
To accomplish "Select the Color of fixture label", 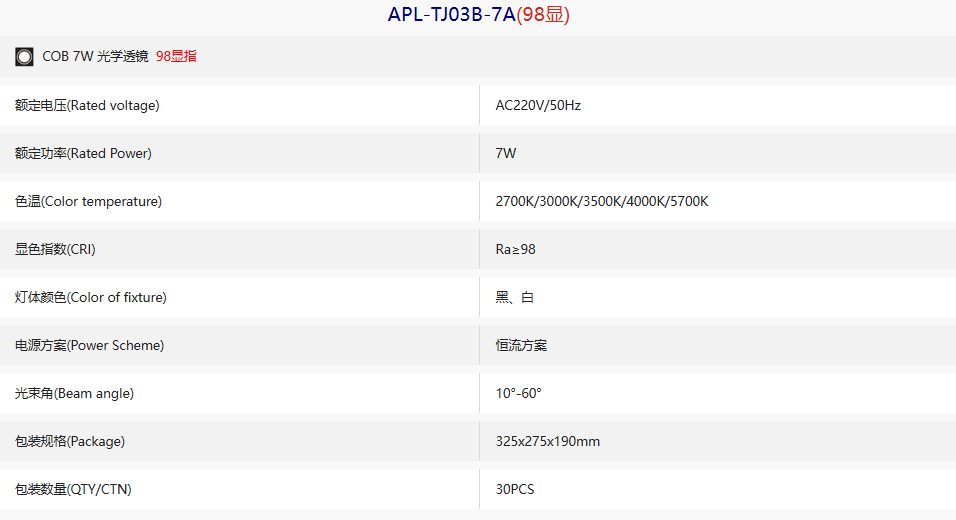I will point(91,297).
